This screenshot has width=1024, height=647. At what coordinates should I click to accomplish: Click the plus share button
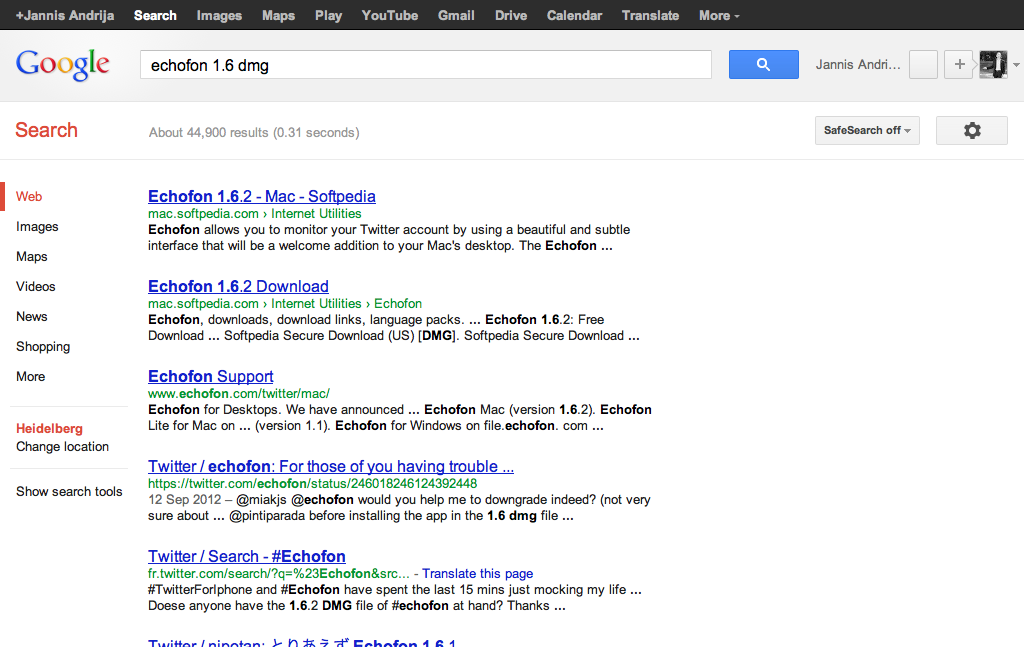click(959, 65)
